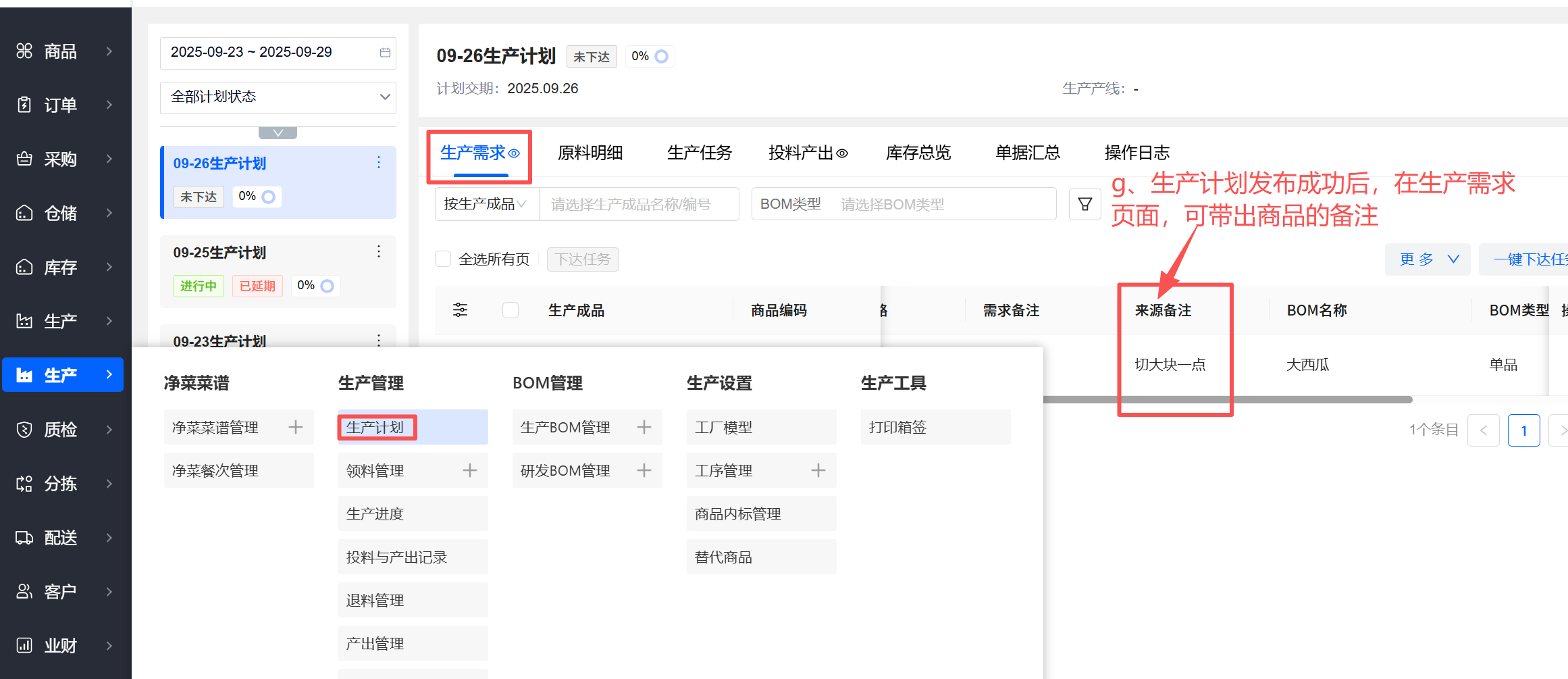
Task: Toggle the table header select-all checkbox
Action: click(511, 310)
